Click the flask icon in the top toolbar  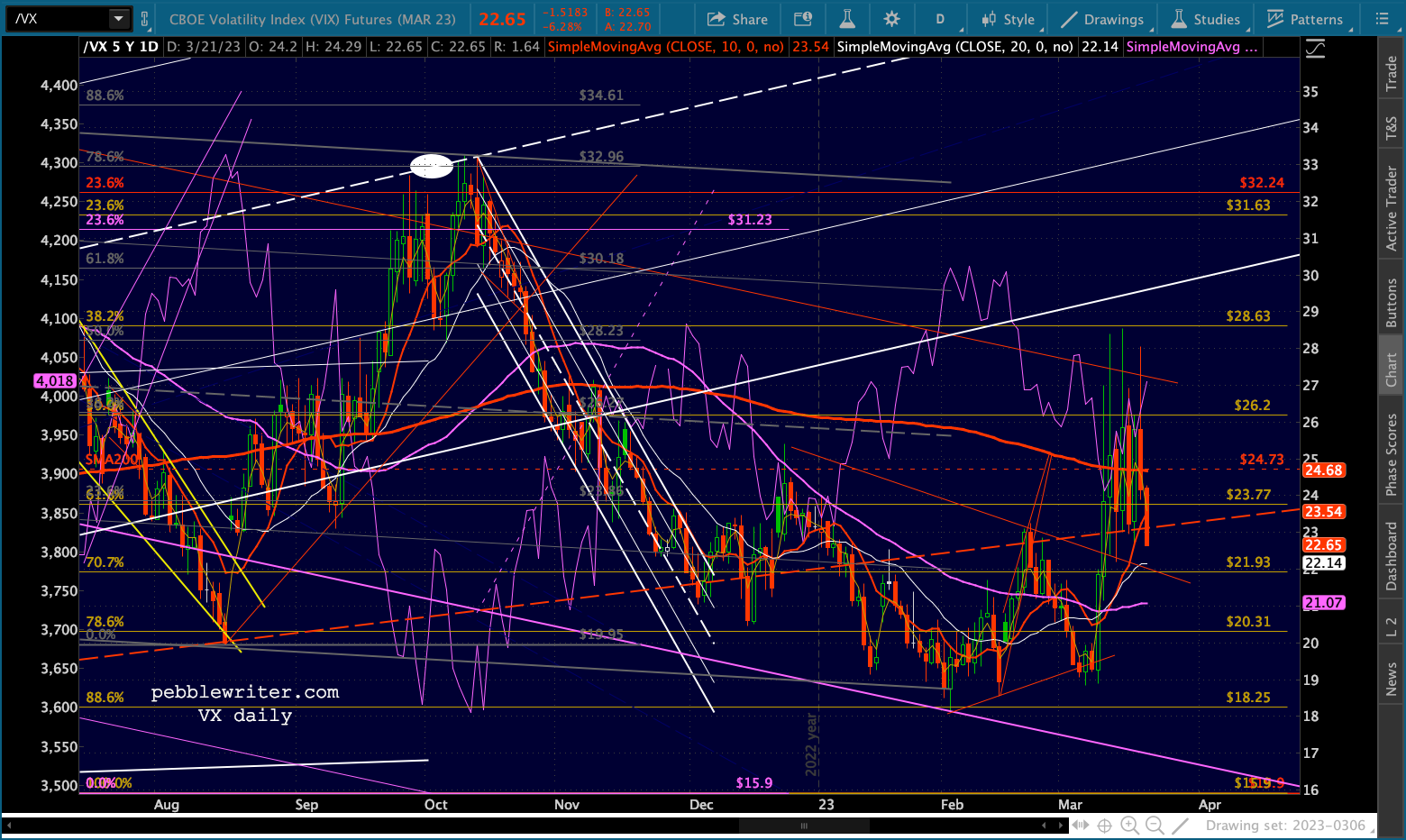click(846, 19)
